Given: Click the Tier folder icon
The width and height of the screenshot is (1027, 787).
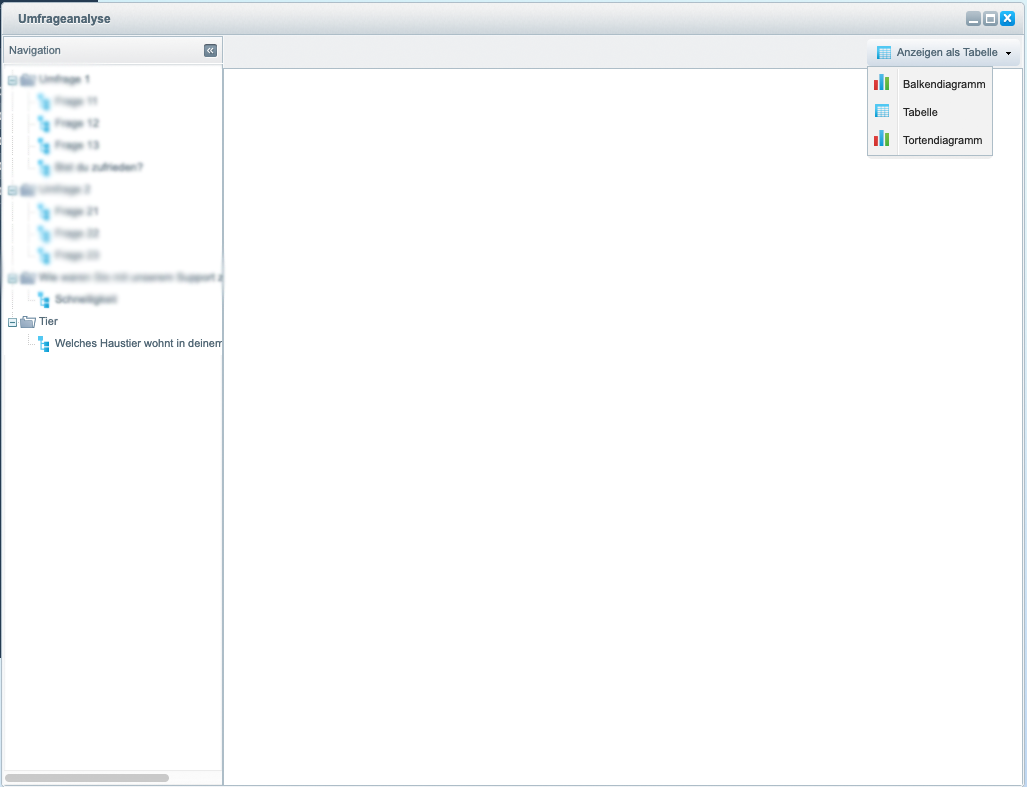Looking at the screenshot, I should tap(27, 322).
